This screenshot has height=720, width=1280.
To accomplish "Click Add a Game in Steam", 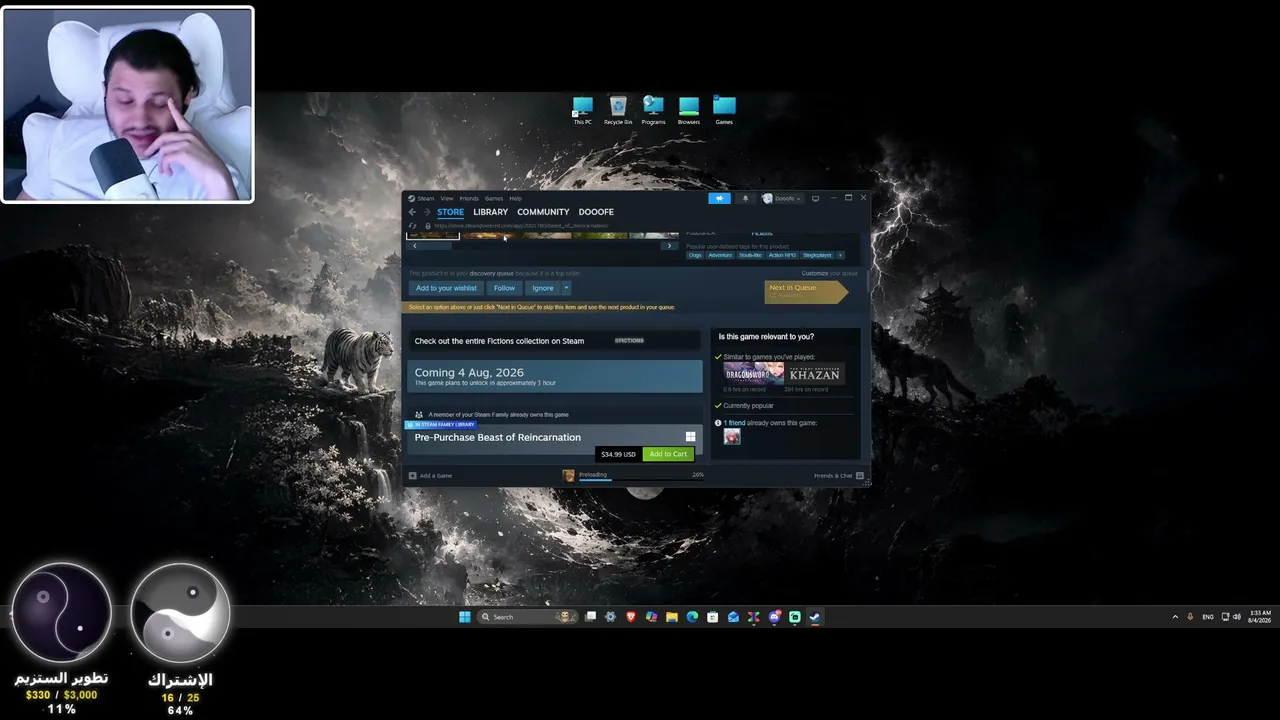I will (x=431, y=475).
